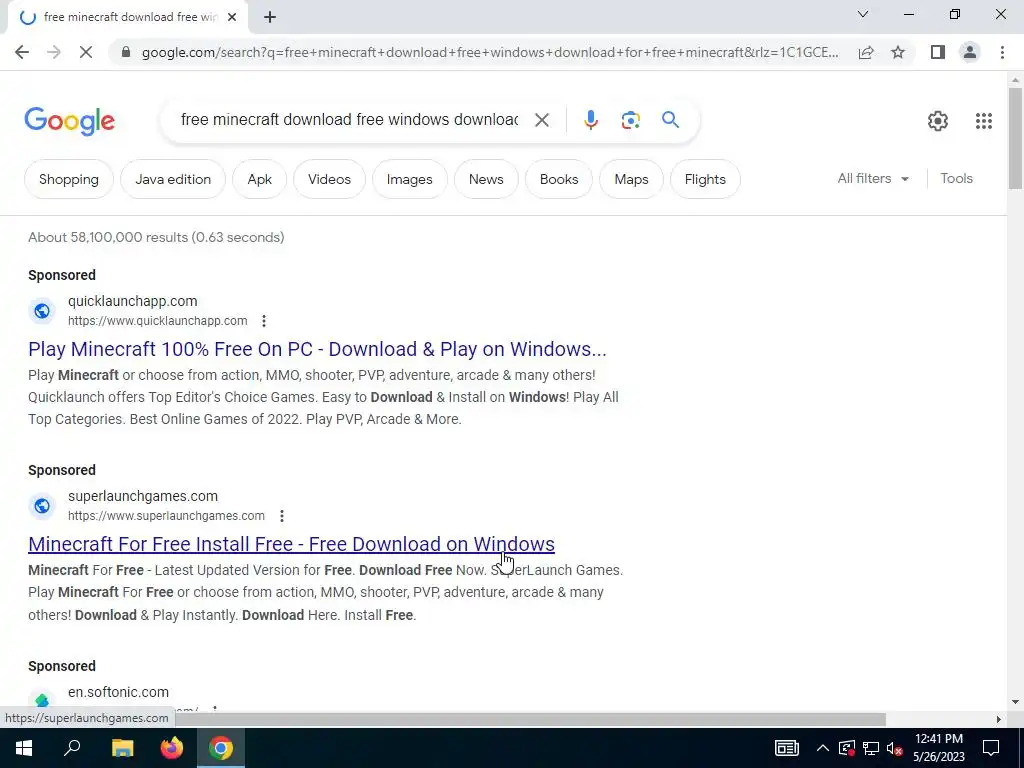Stop page loading with the X button

(86, 52)
